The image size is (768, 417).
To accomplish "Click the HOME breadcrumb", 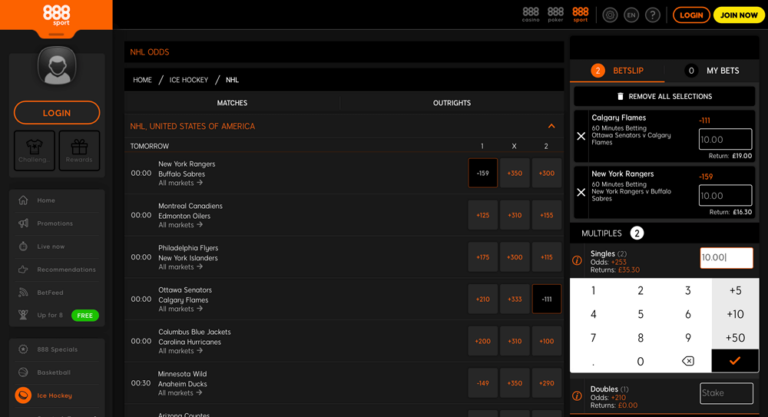I will (x=142, y=80).
